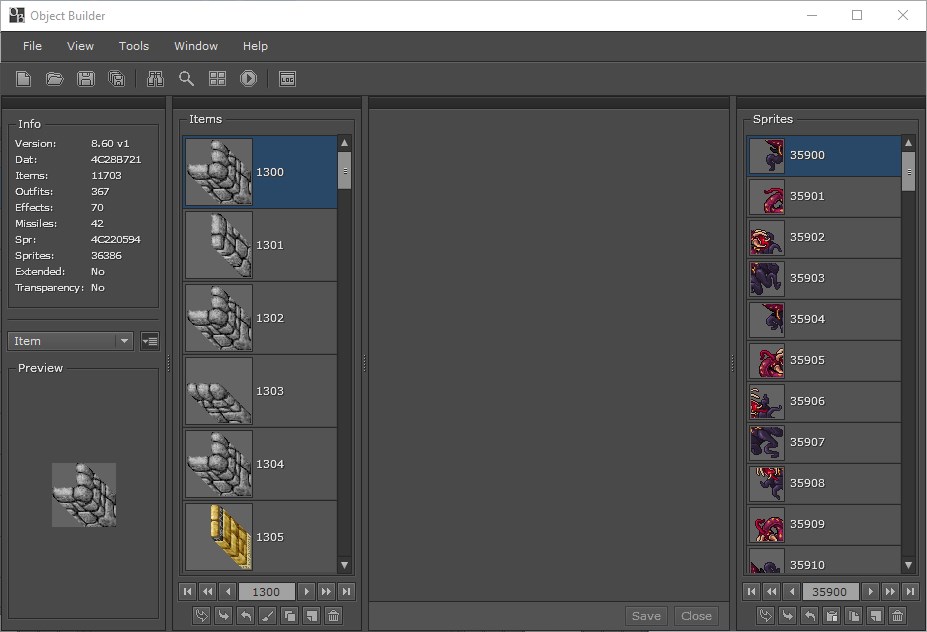The width and height of the screenshot is (927, 632).
Task: Save using the single floppy disk icon
Action: [x=86, y=79]
